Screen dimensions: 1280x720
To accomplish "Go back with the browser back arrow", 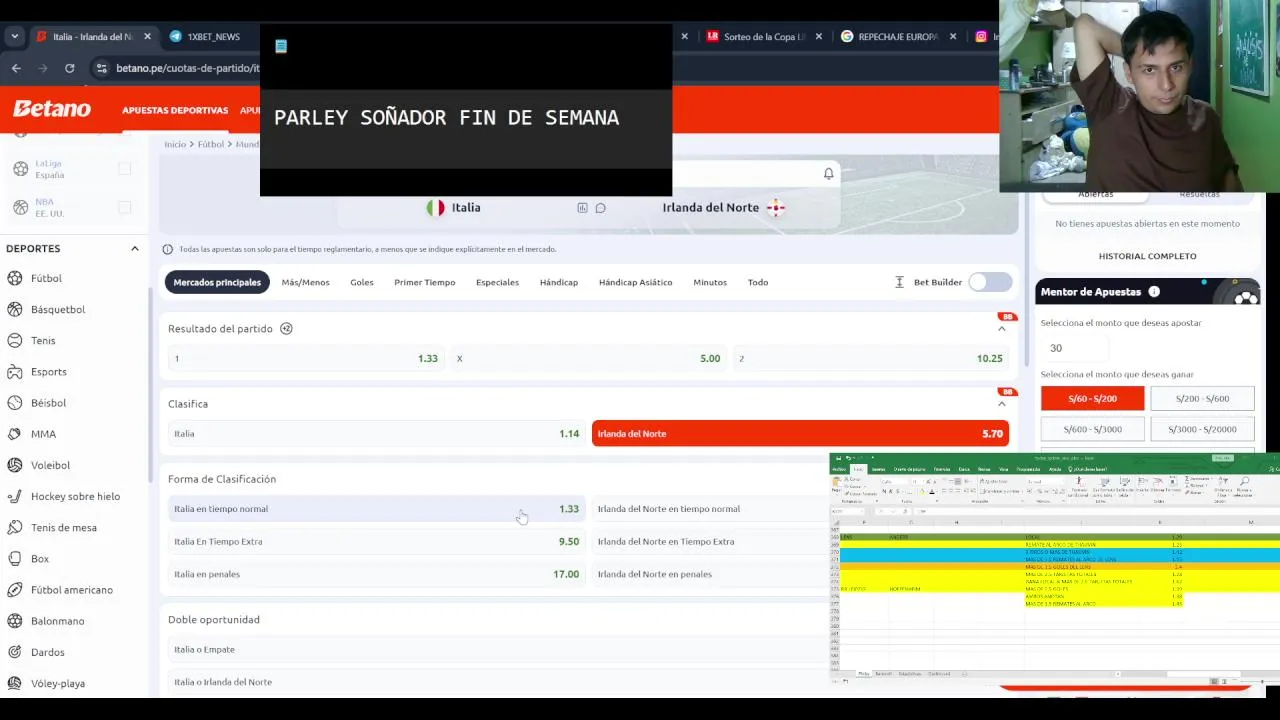I will pyautogui.click(x=16, y=68).
